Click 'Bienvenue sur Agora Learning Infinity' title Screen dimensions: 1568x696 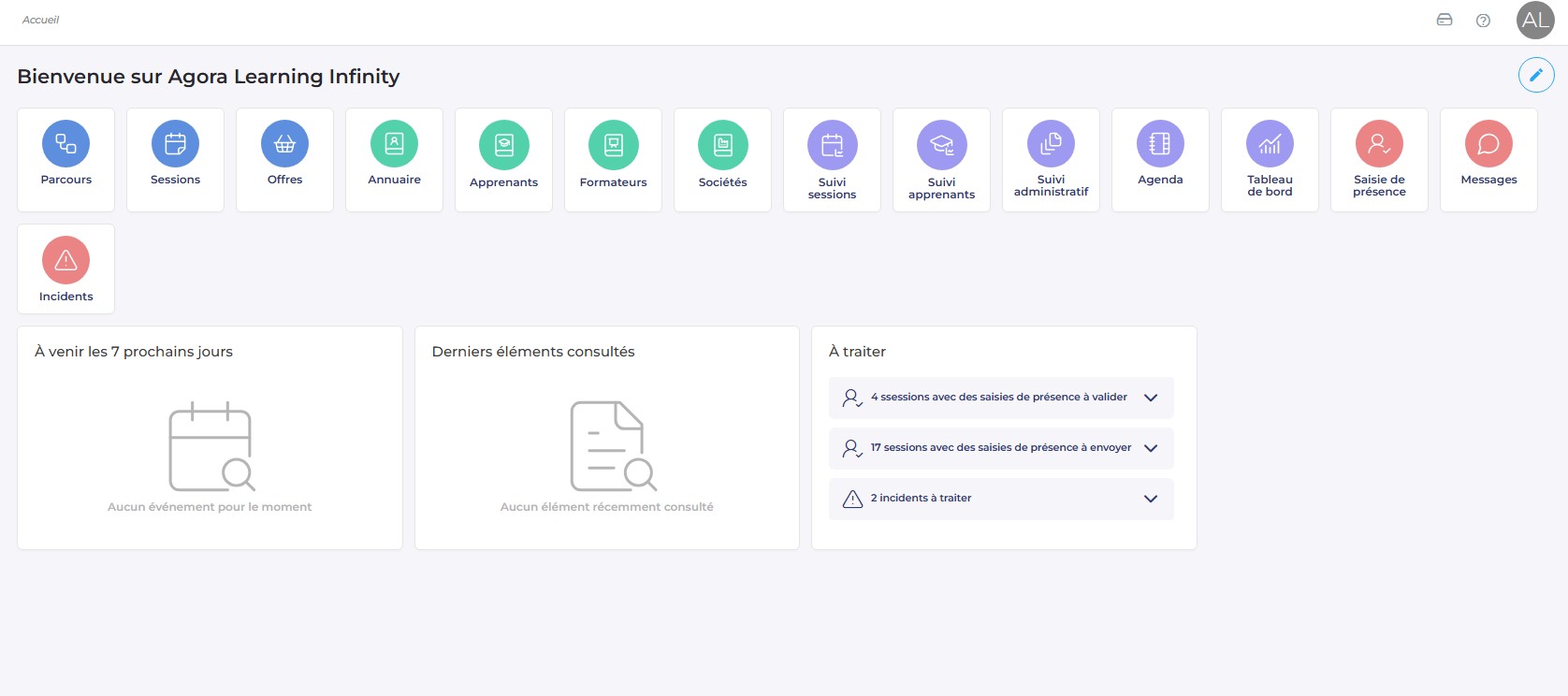(x=209, y=77)
